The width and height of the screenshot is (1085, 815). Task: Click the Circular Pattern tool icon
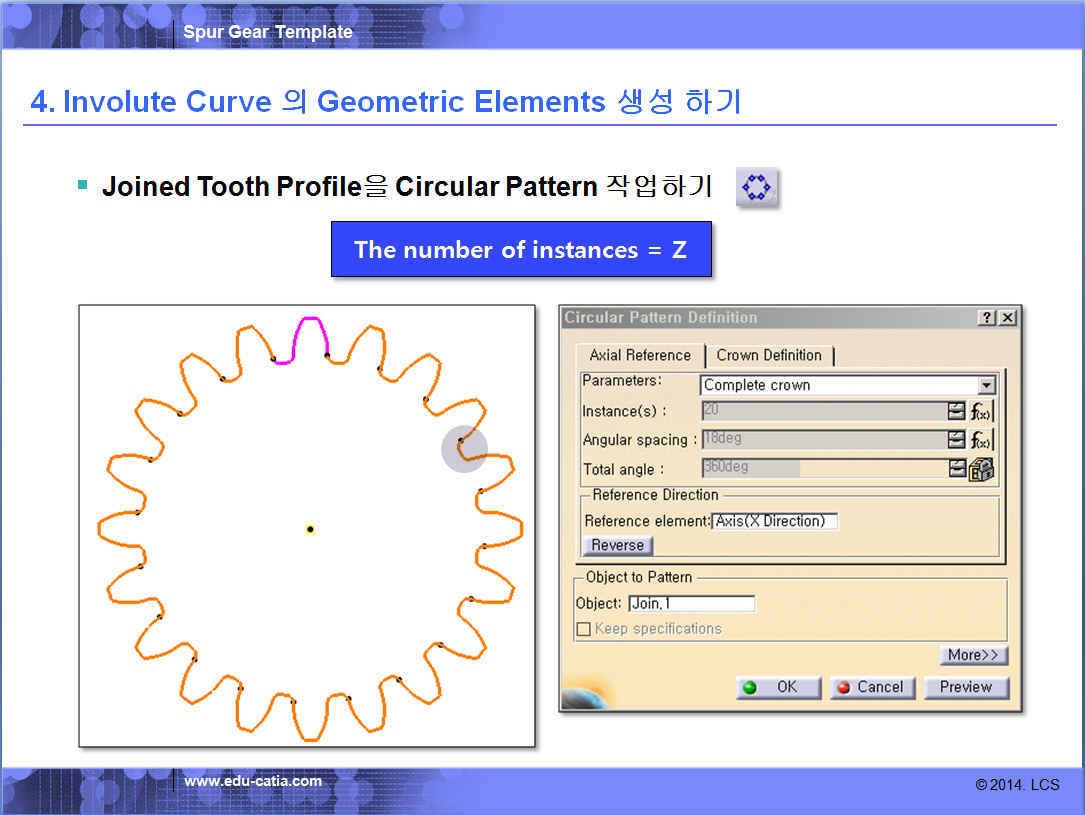(x=757, y=187)
